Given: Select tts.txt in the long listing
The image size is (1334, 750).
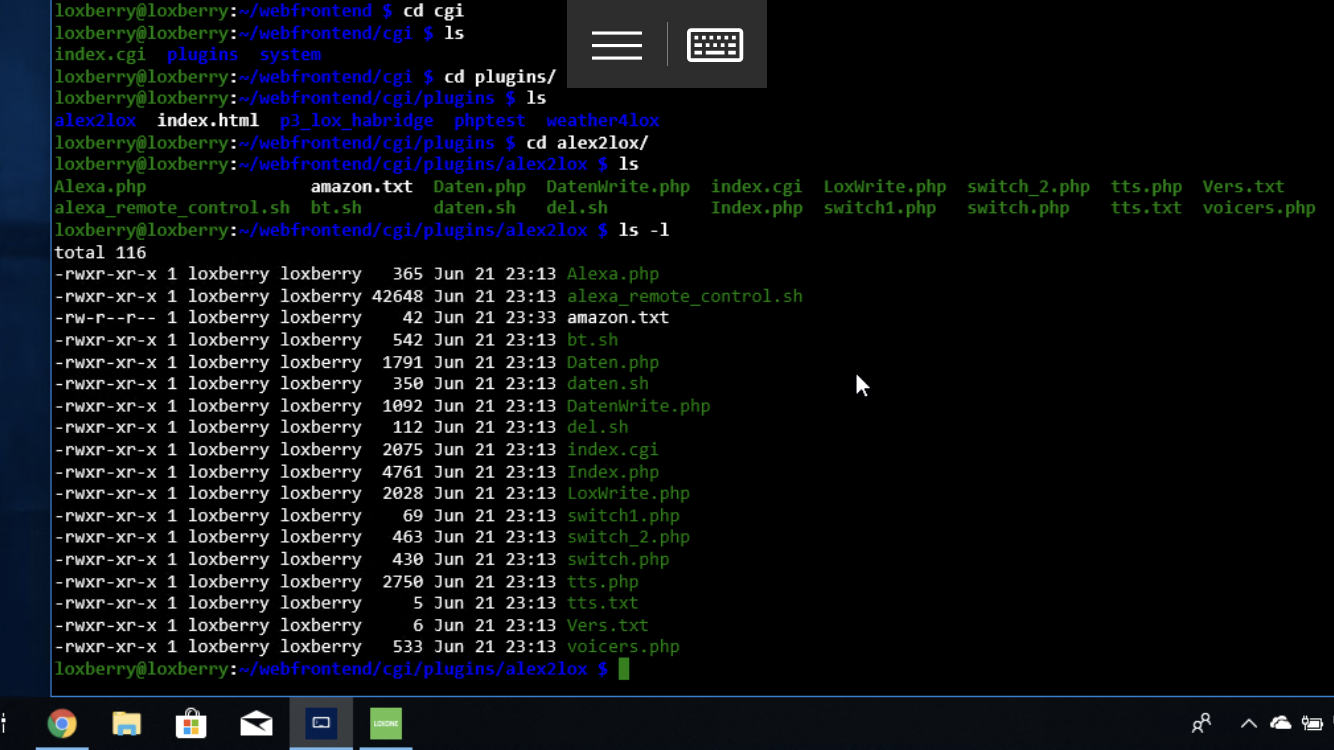Looking at the screenshot, I should pos(603,603).
